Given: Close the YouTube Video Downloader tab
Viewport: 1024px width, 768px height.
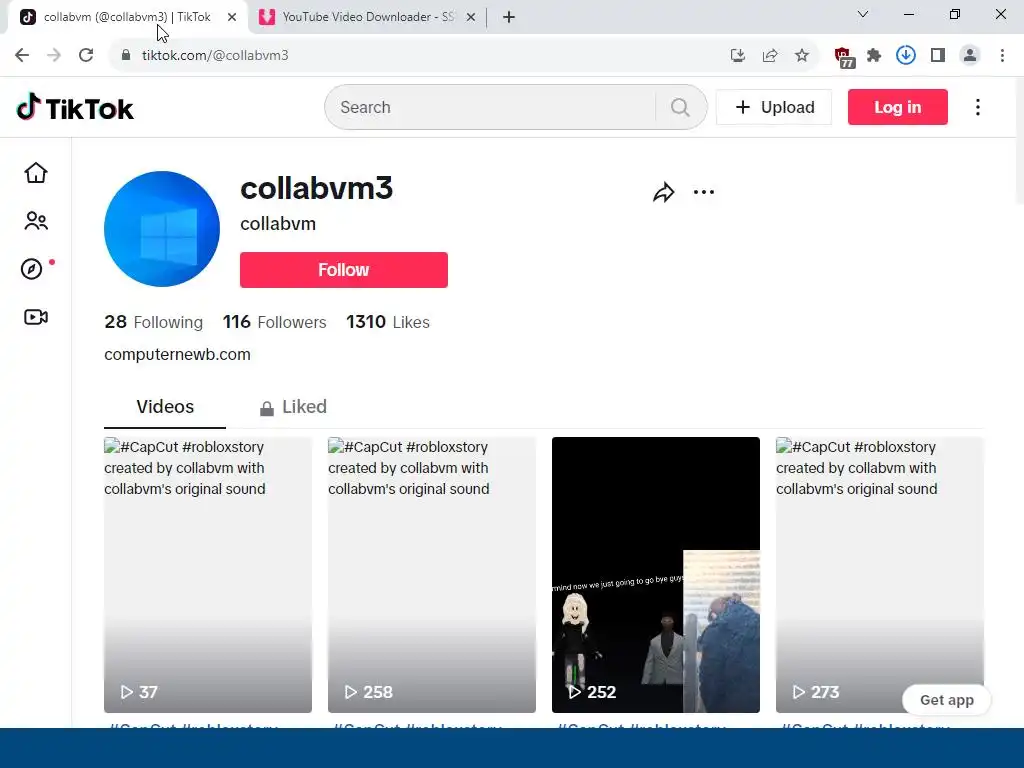Looking at the screenshot, I should pos(471,17).
